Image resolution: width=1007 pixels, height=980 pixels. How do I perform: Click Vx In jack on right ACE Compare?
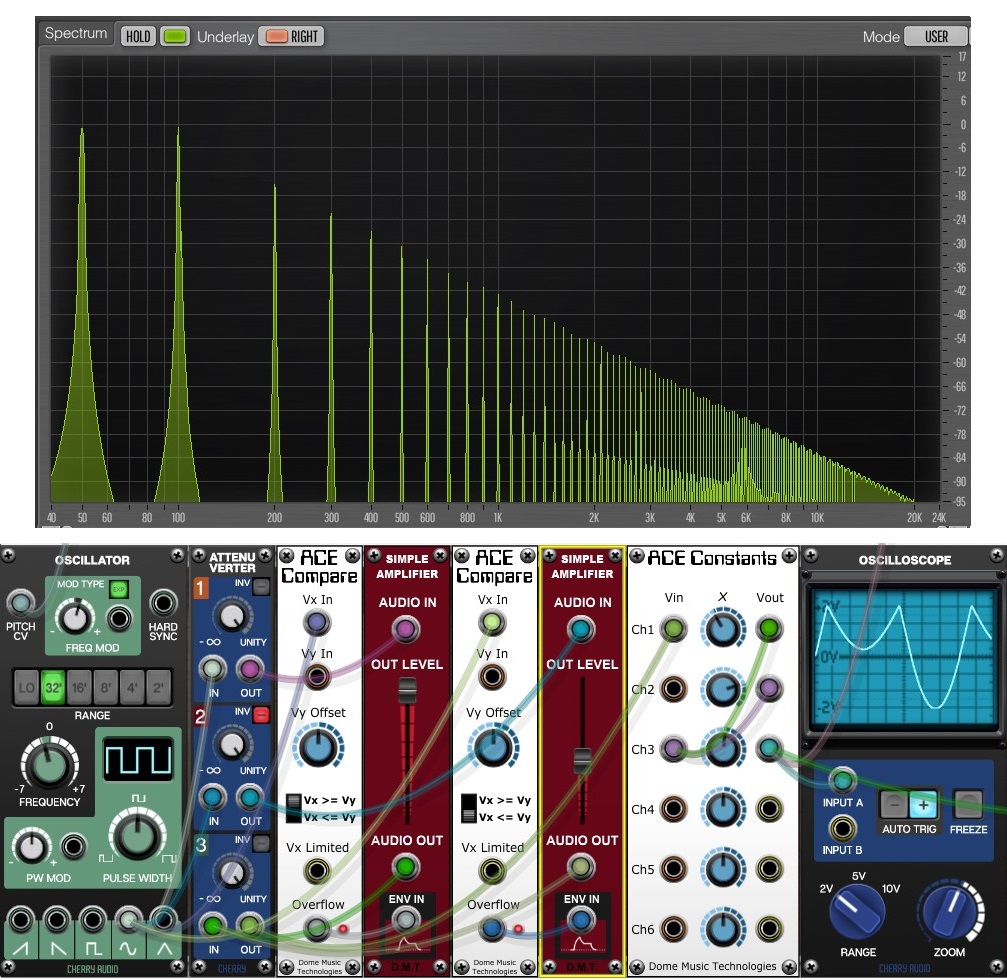click(492, 622)
